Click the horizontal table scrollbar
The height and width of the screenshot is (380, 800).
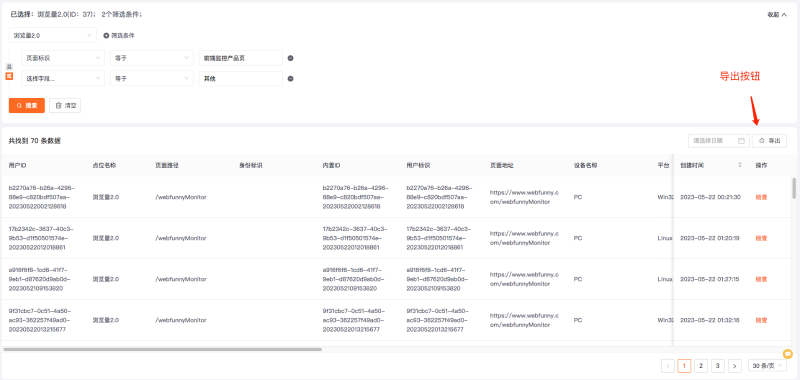click(162, 349)
